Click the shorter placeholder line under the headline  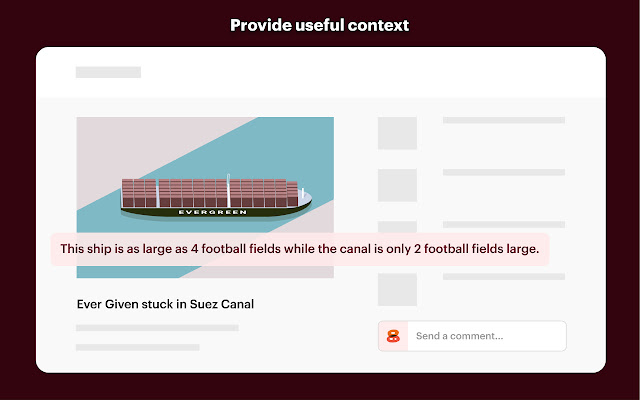pyautogui.click(x=138, y=347)
